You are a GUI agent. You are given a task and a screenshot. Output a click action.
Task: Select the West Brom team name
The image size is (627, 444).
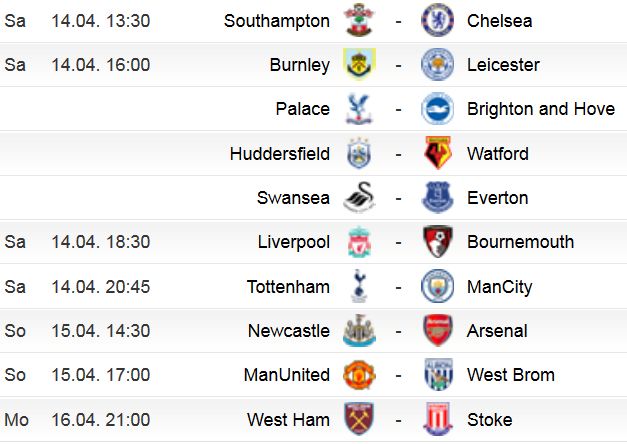511,375
